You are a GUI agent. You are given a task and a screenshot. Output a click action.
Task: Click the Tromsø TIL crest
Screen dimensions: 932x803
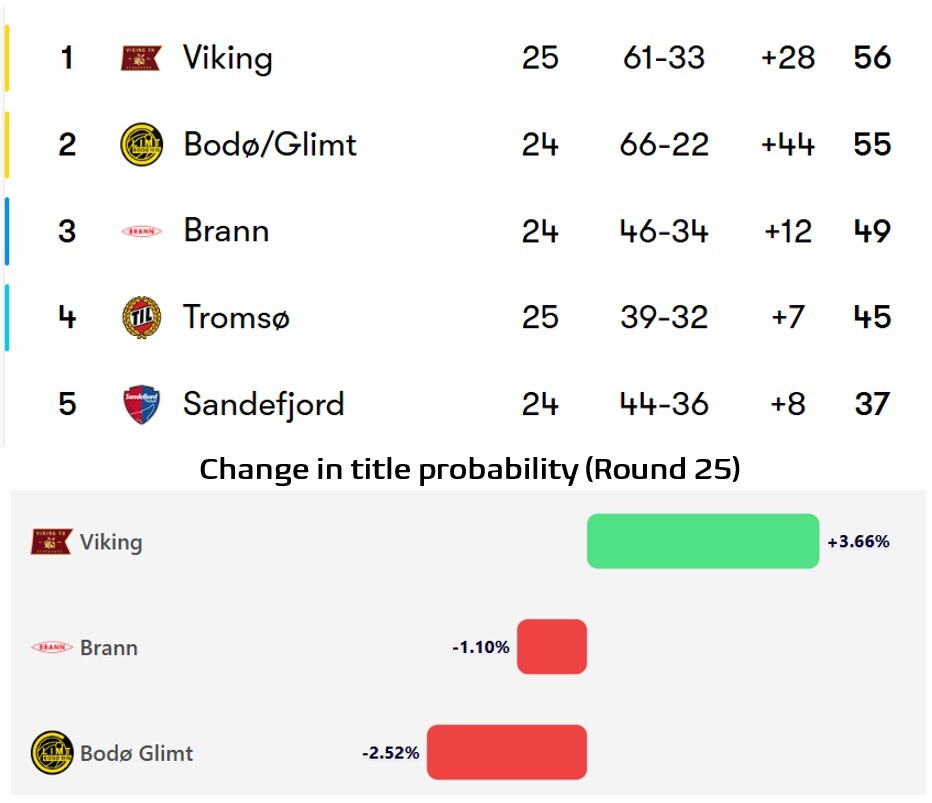point(141,317)
